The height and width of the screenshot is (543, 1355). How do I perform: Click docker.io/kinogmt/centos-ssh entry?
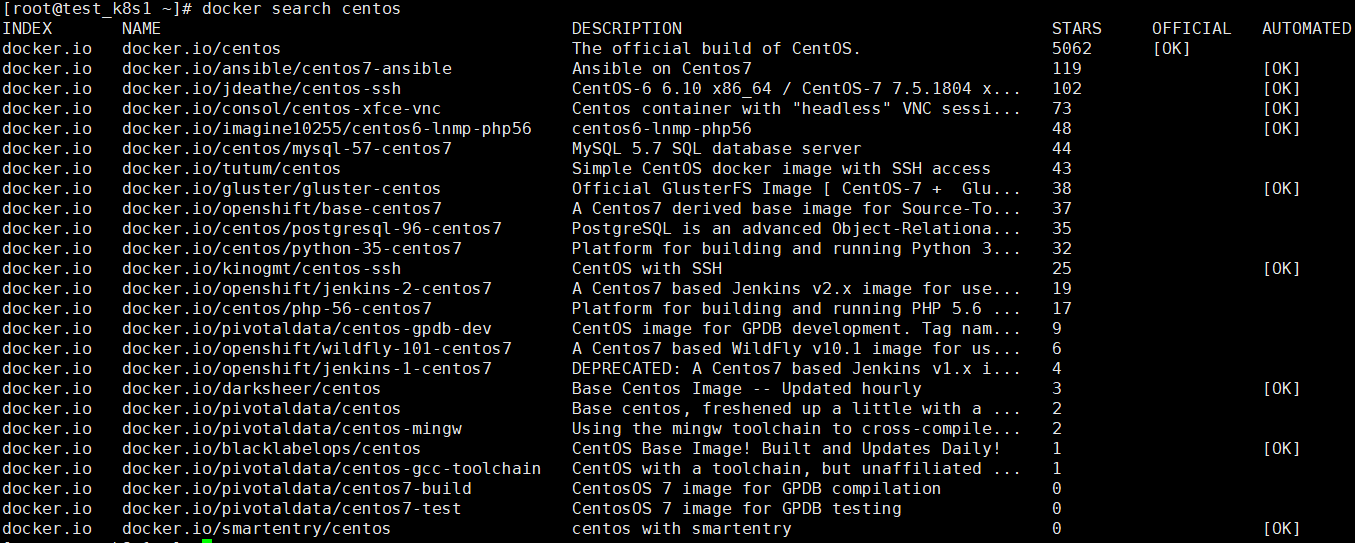coord(261,269)
